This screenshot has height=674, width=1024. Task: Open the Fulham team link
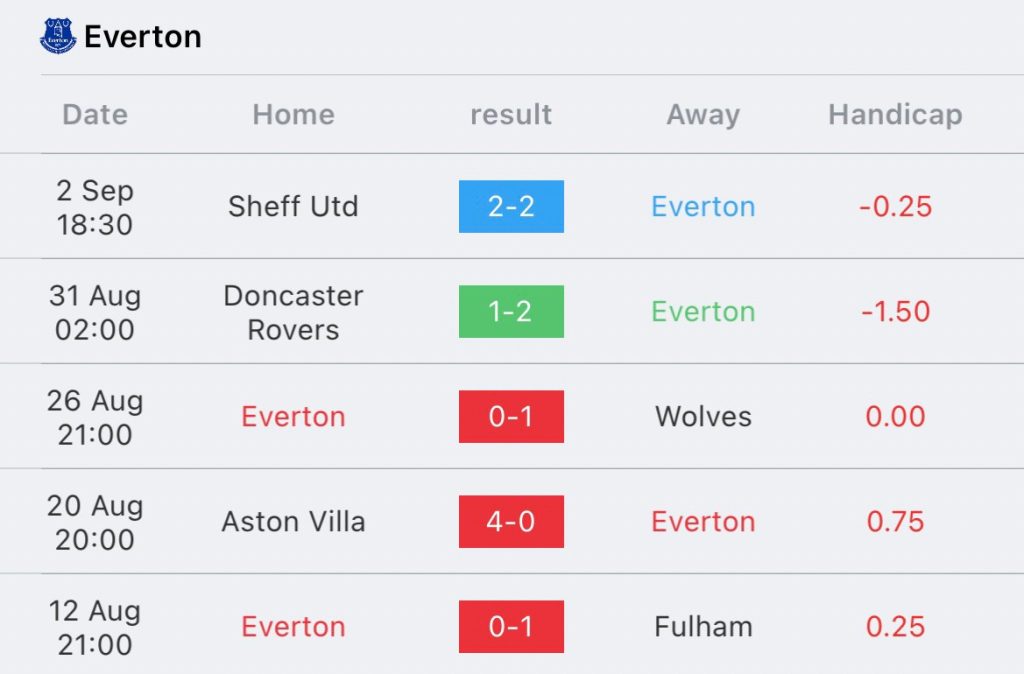click(703, 627)
